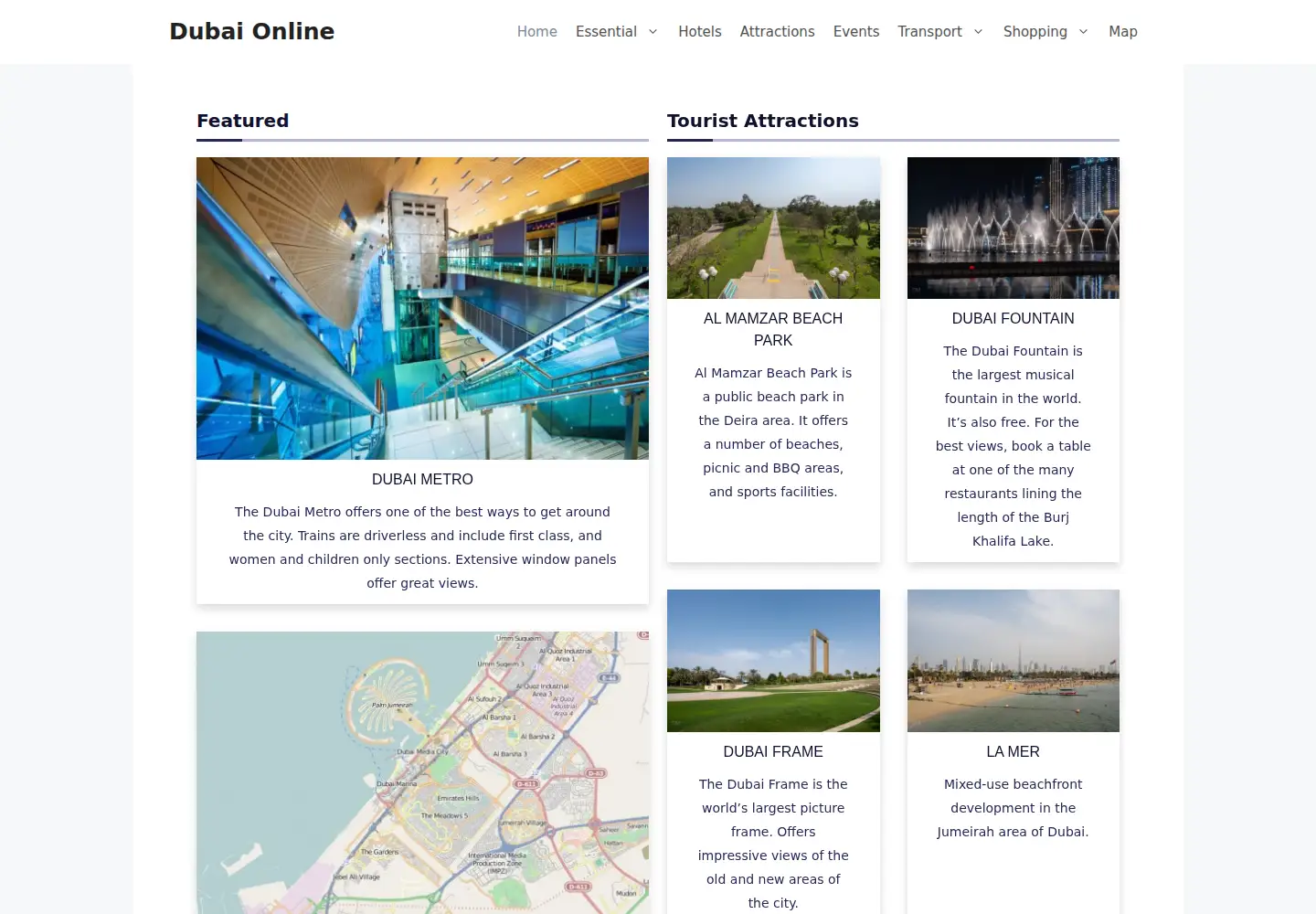
Task: Open the DUBAI FRAME title link
Action: click(773, 751)
